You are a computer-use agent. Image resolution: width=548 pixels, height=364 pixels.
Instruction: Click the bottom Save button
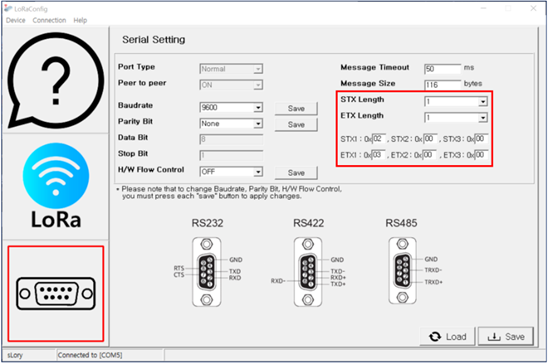tap(506, 336)
